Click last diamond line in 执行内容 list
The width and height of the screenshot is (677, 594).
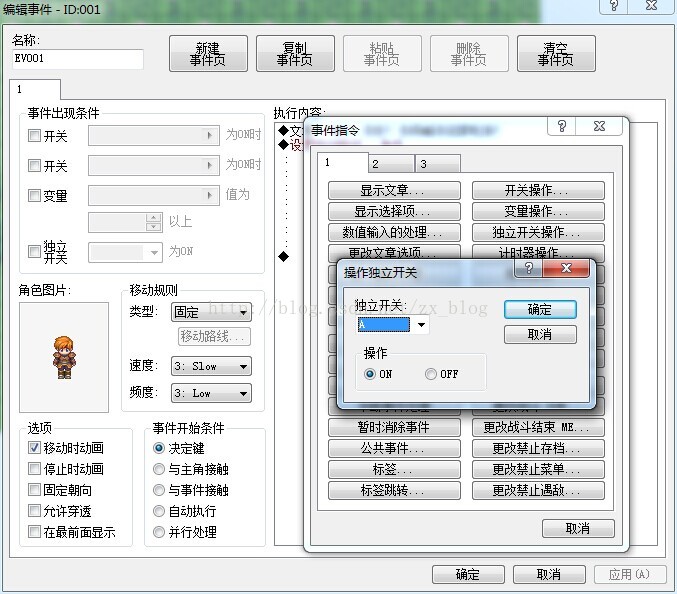pos(284,257)
